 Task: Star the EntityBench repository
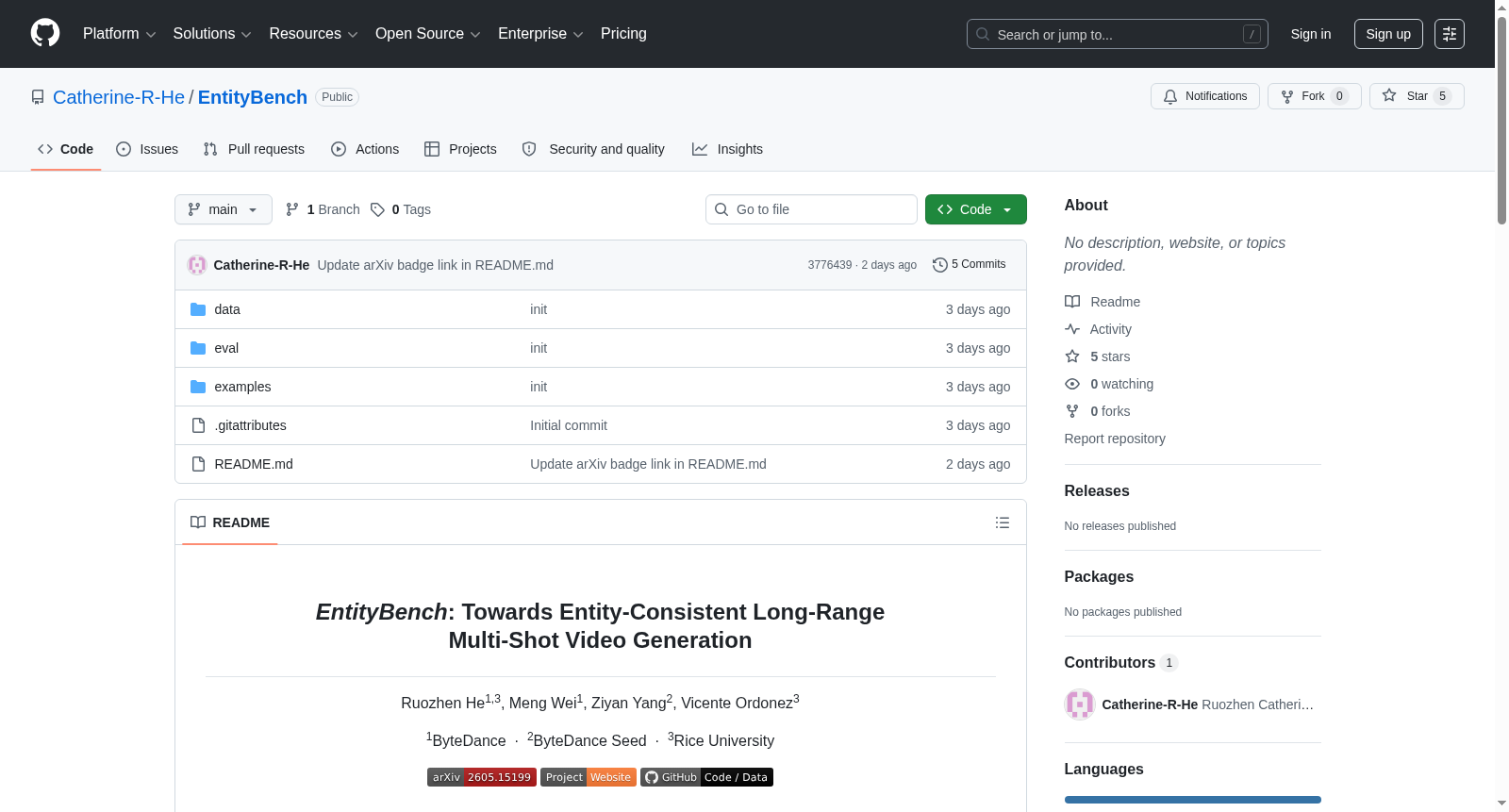[x=1417, y=96]
